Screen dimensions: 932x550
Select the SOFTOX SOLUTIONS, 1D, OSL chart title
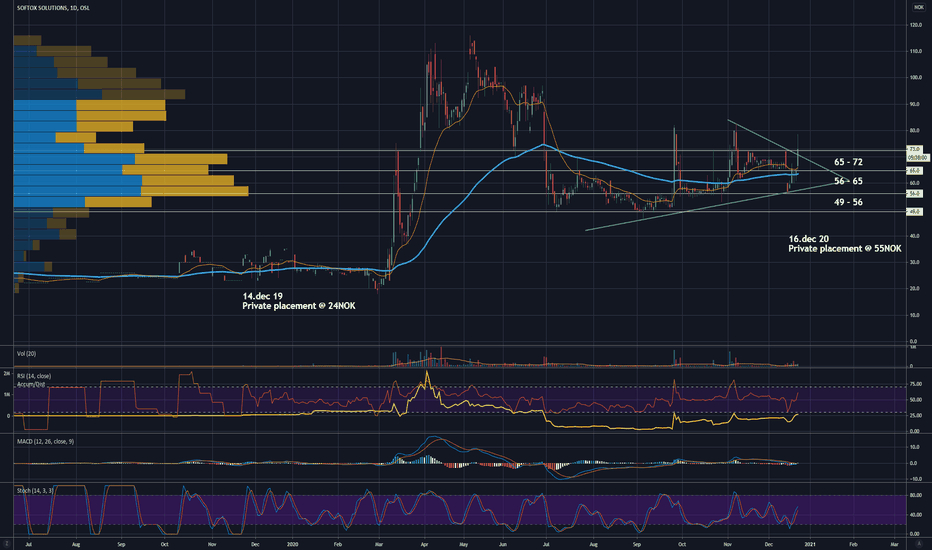tap(53, 8)
